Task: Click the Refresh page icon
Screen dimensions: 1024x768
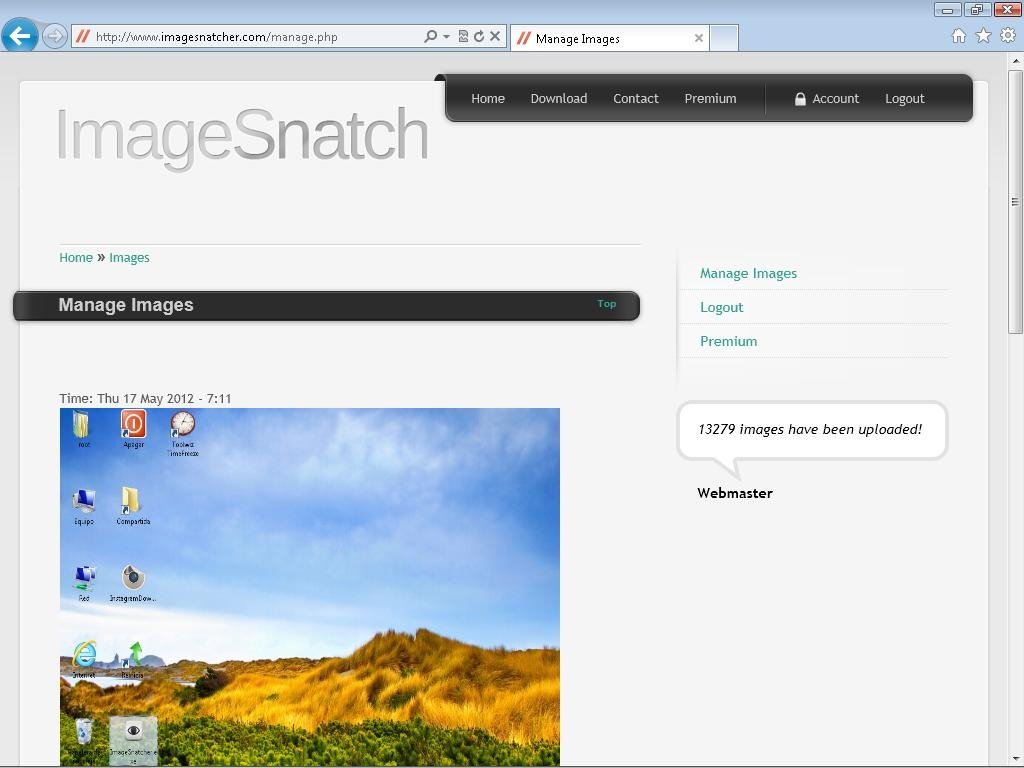Action: click(479, 37)
